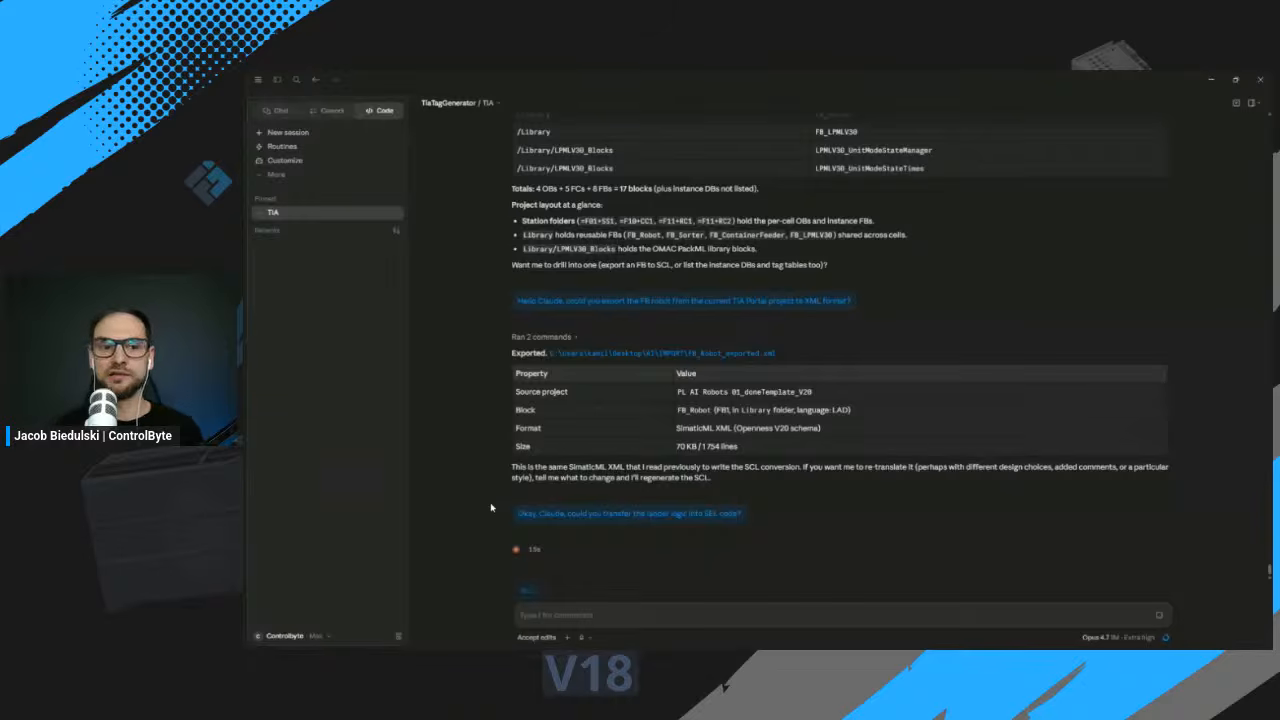Image resolution: width=1280 pixels, height=720 pixels.
Task: Start a New session
Action: click(x=282, y=133)
